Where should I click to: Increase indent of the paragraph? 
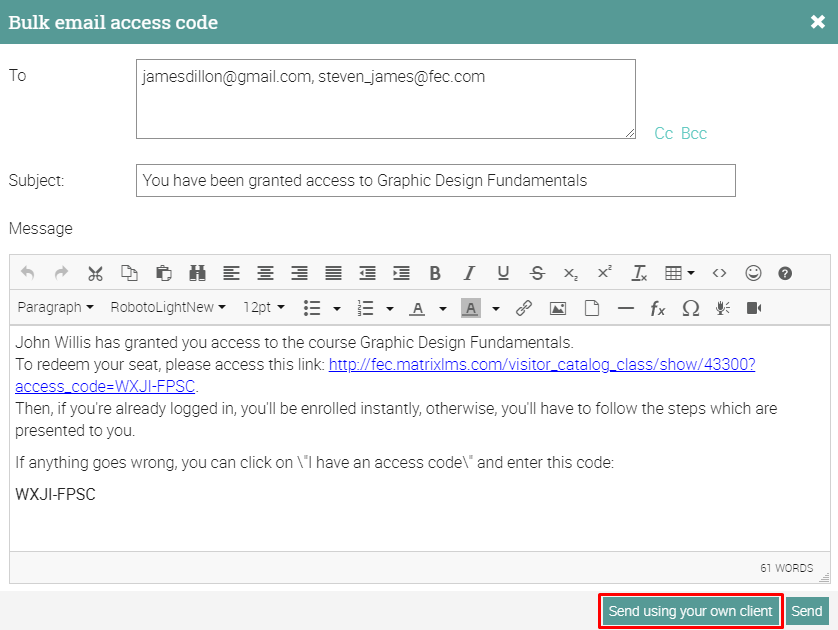(401, 273)
